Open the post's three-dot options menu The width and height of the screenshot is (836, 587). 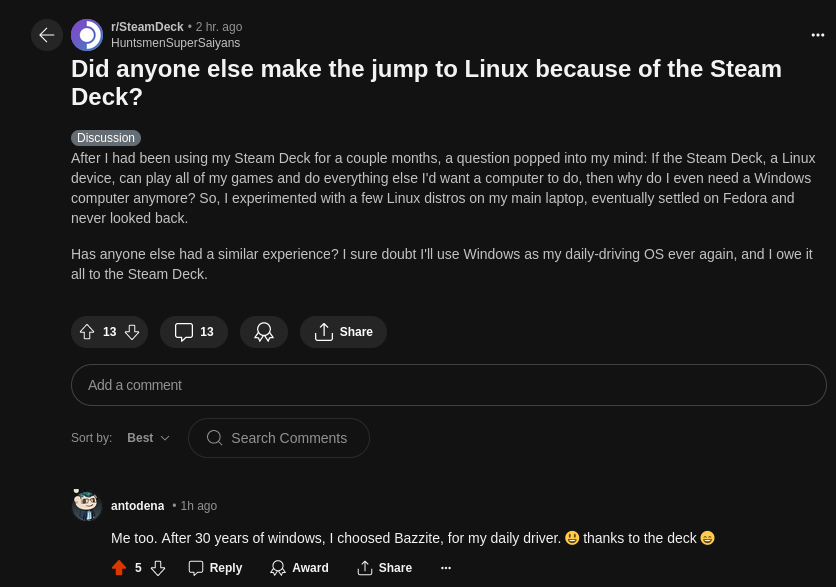coord(818,35)
